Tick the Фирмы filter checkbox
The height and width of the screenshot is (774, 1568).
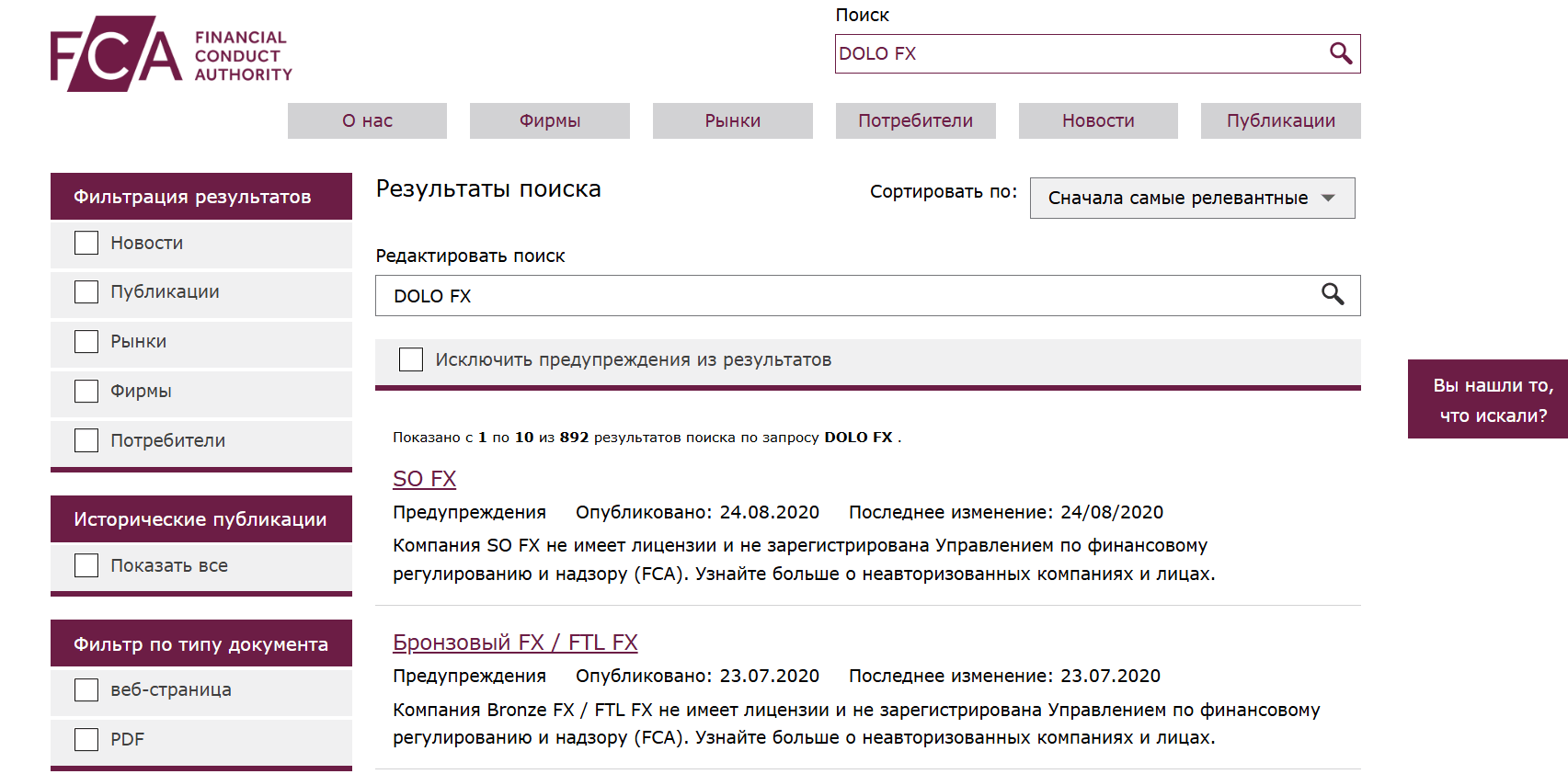click(x=86, y=392)
